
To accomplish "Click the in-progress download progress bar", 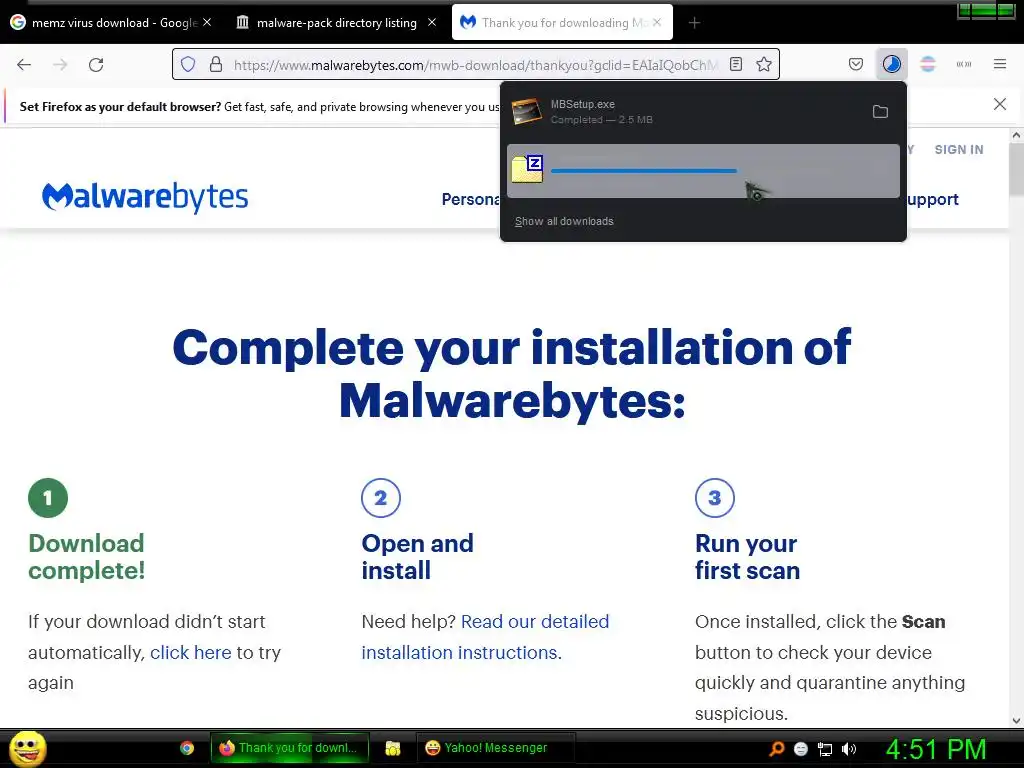I will tap(644, 171).
